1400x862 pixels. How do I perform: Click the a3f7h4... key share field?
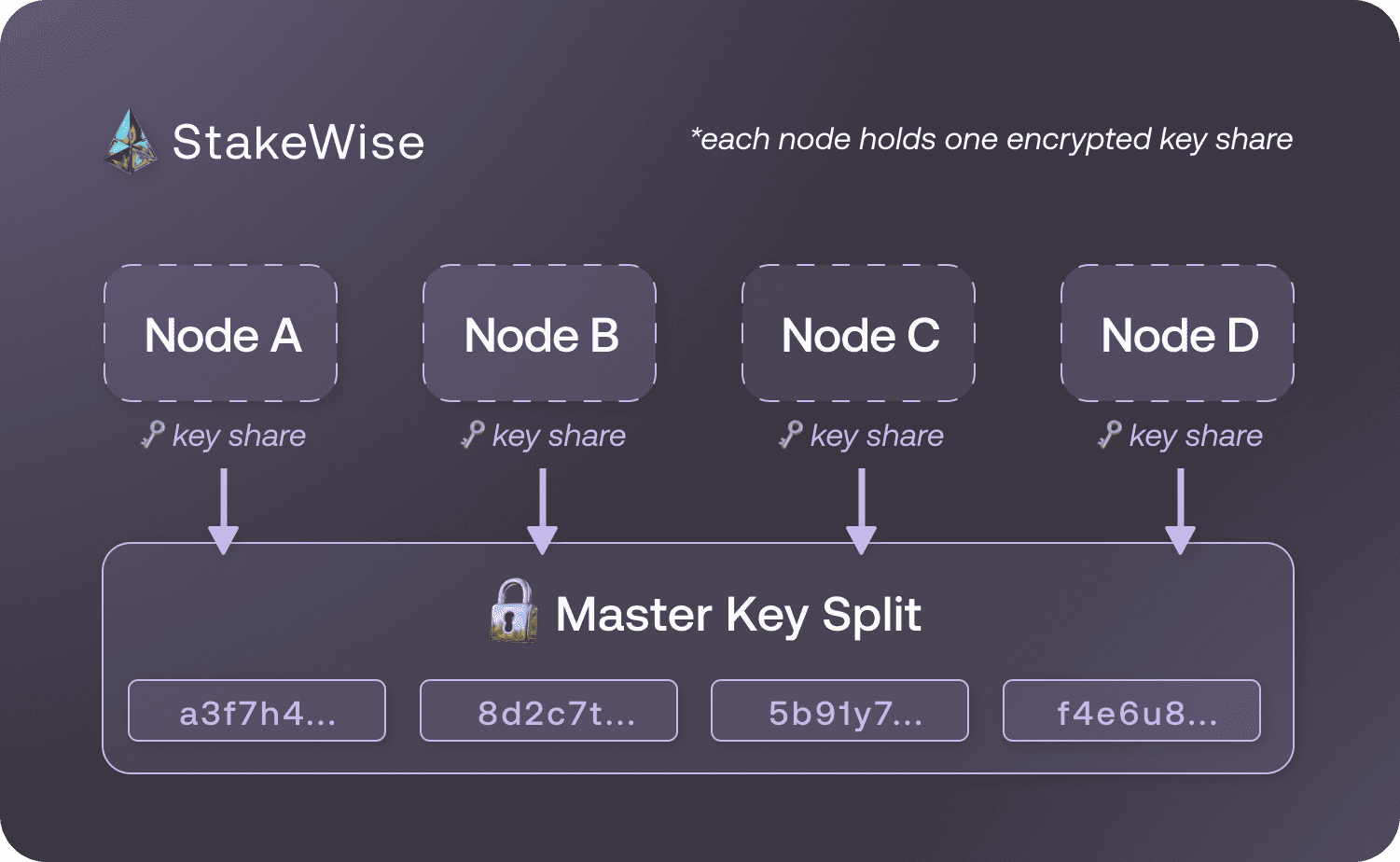click(256, 711)
